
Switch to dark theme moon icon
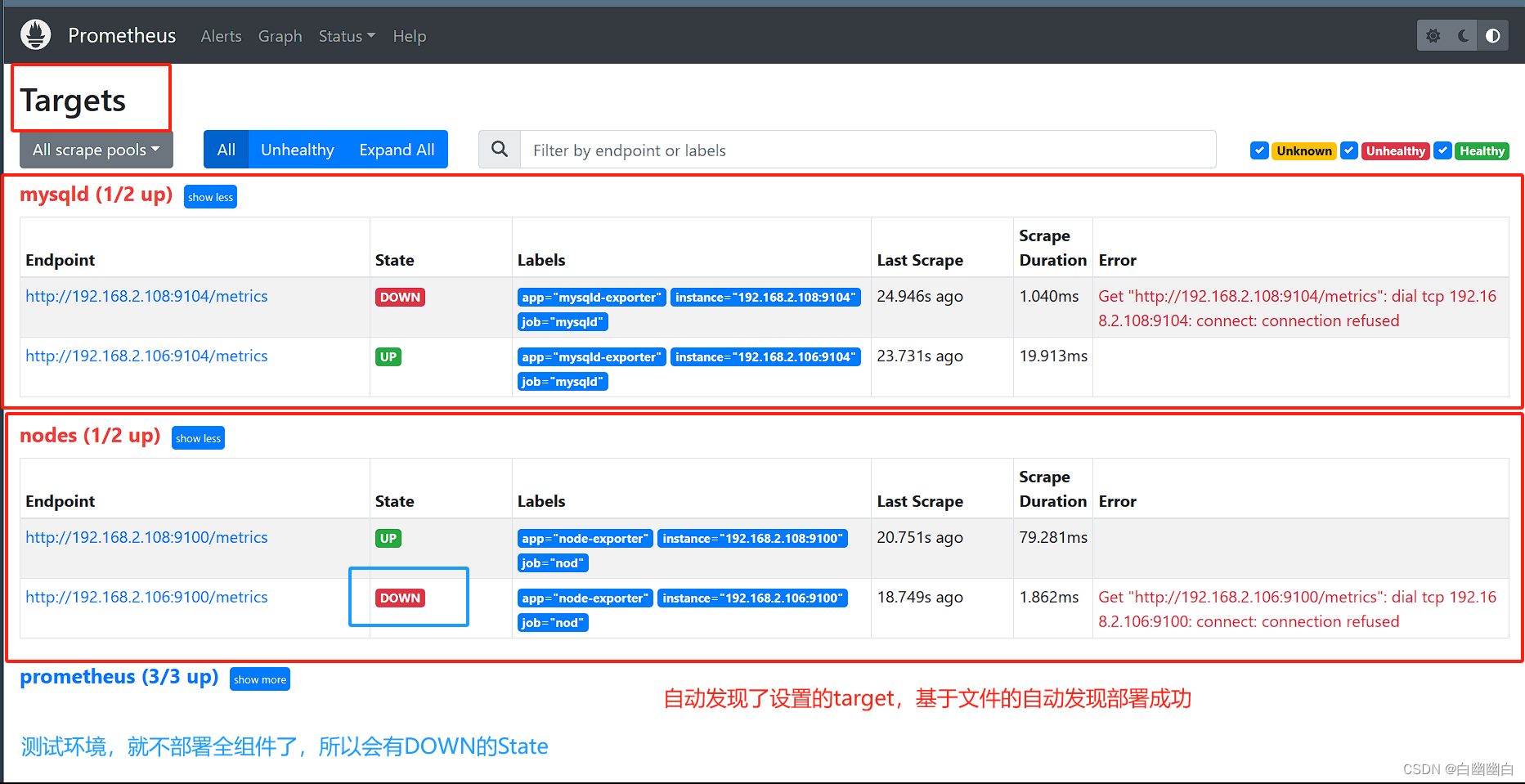1463,36
